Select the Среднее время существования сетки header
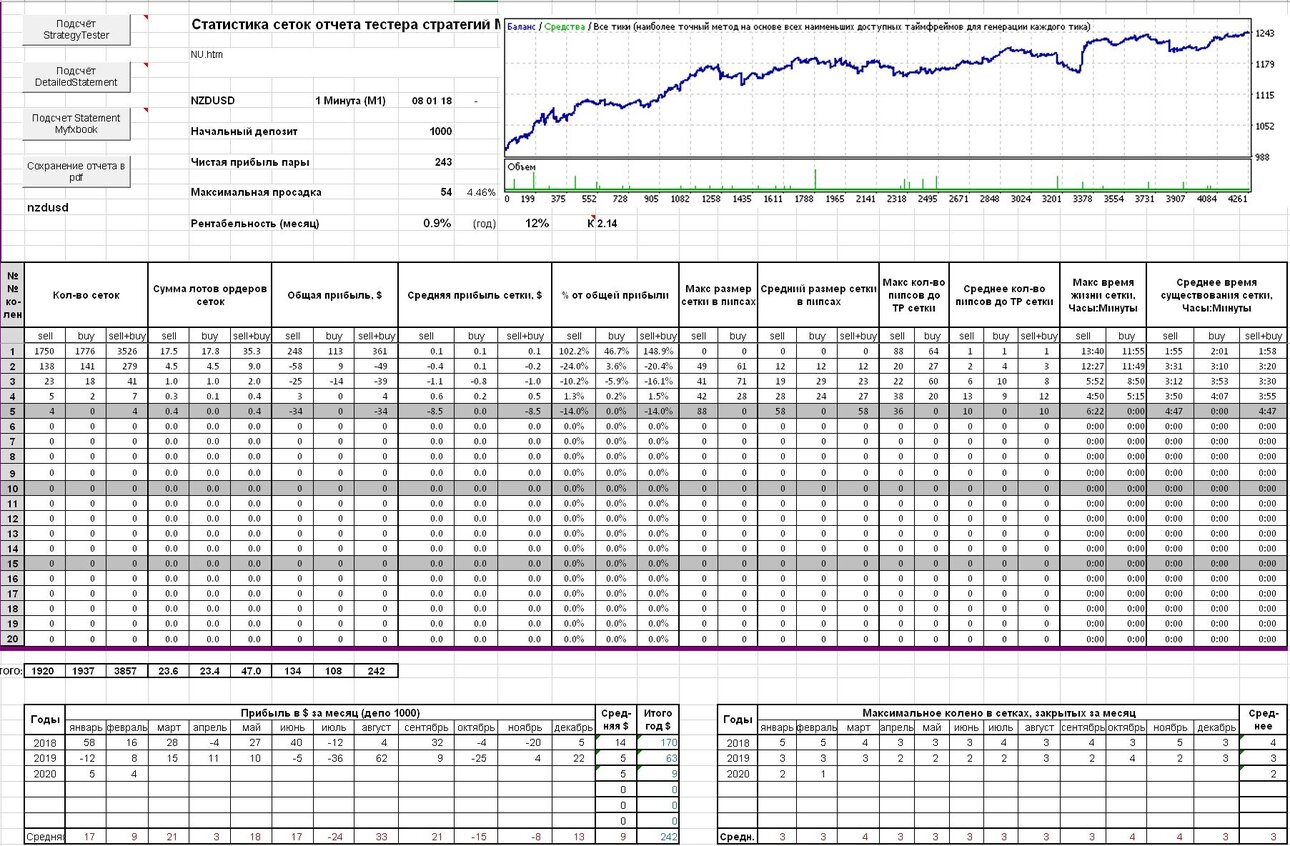1290x846 pixels. [x=1217, y=295]
